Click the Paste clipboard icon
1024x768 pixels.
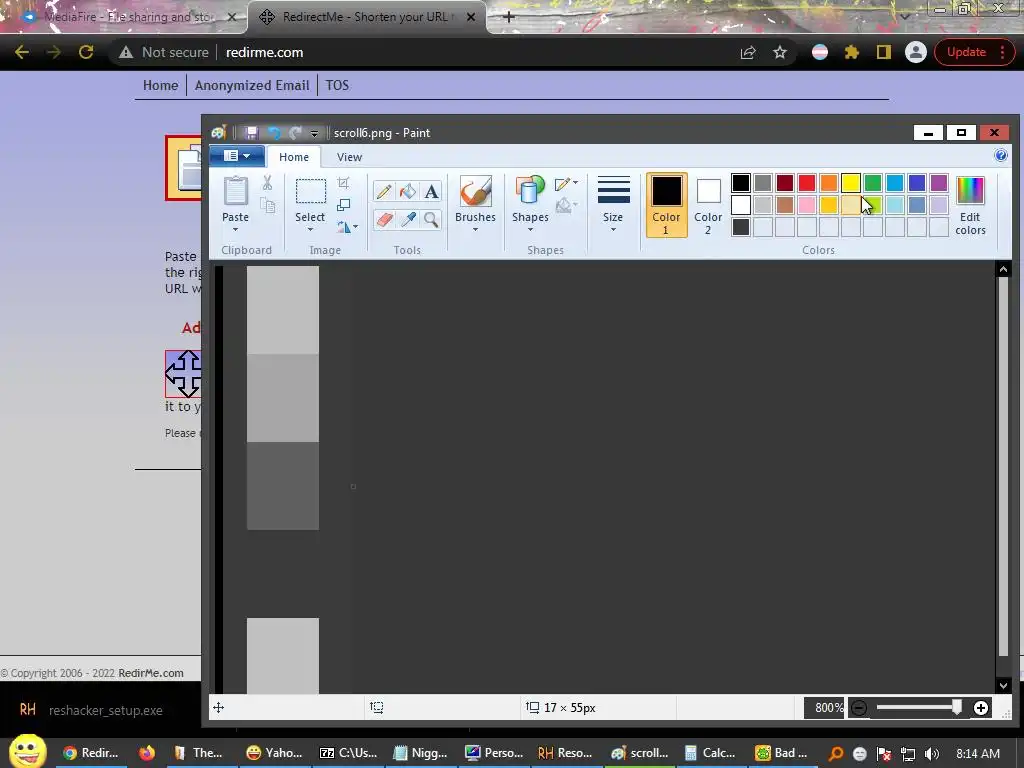pyautogui.click(x=235, y=191)
